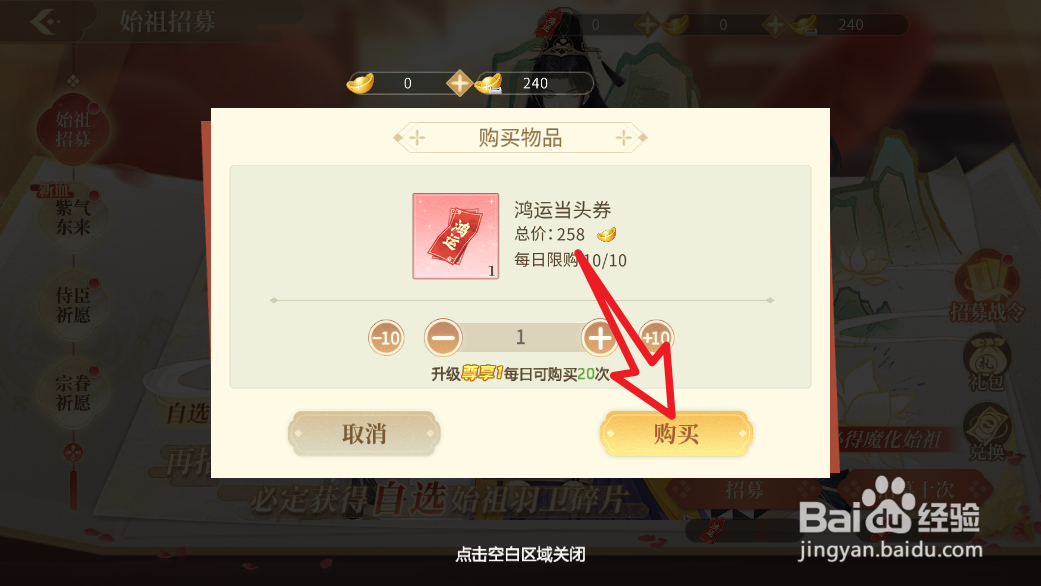Screen dimensions: 1041x586
Task: Decrease quantity by ten with the -10 button
Action: tap(386, 338)
